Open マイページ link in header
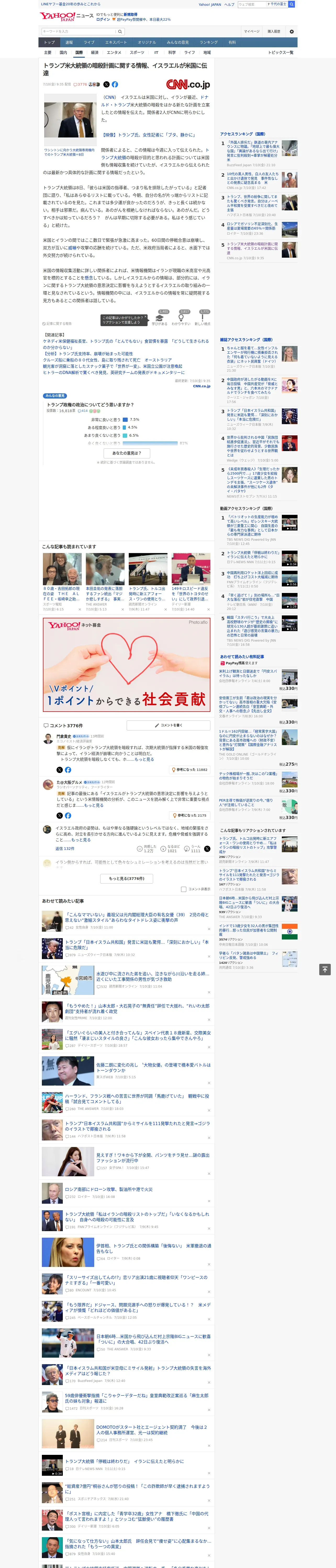 coord(252,32)
